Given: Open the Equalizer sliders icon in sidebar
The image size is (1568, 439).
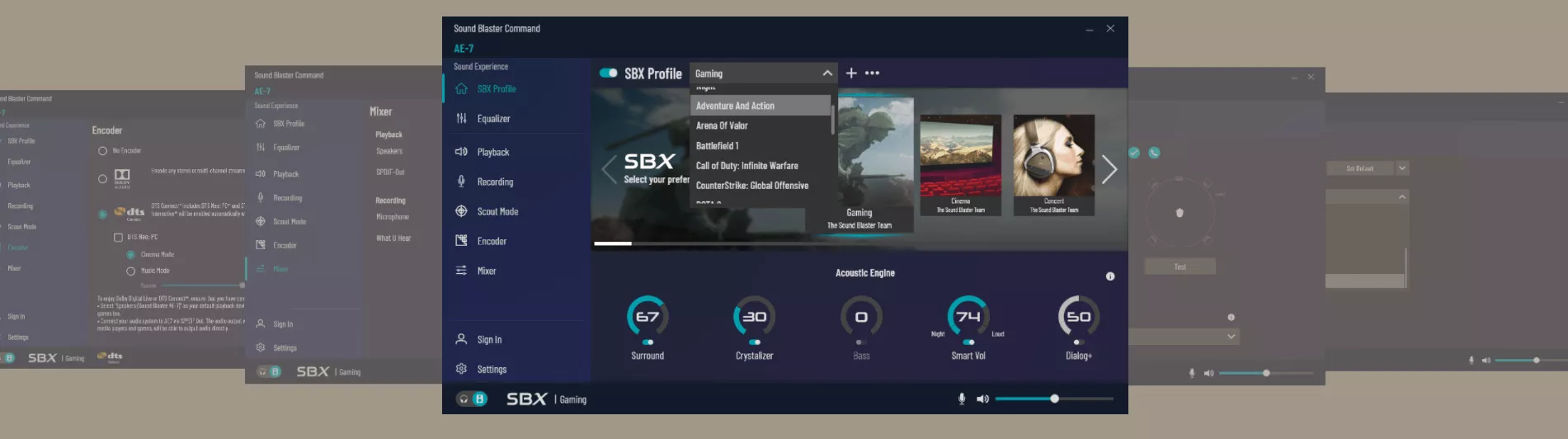Looking at the screenshot, I should pyautogui.click(x=461, y=119).
